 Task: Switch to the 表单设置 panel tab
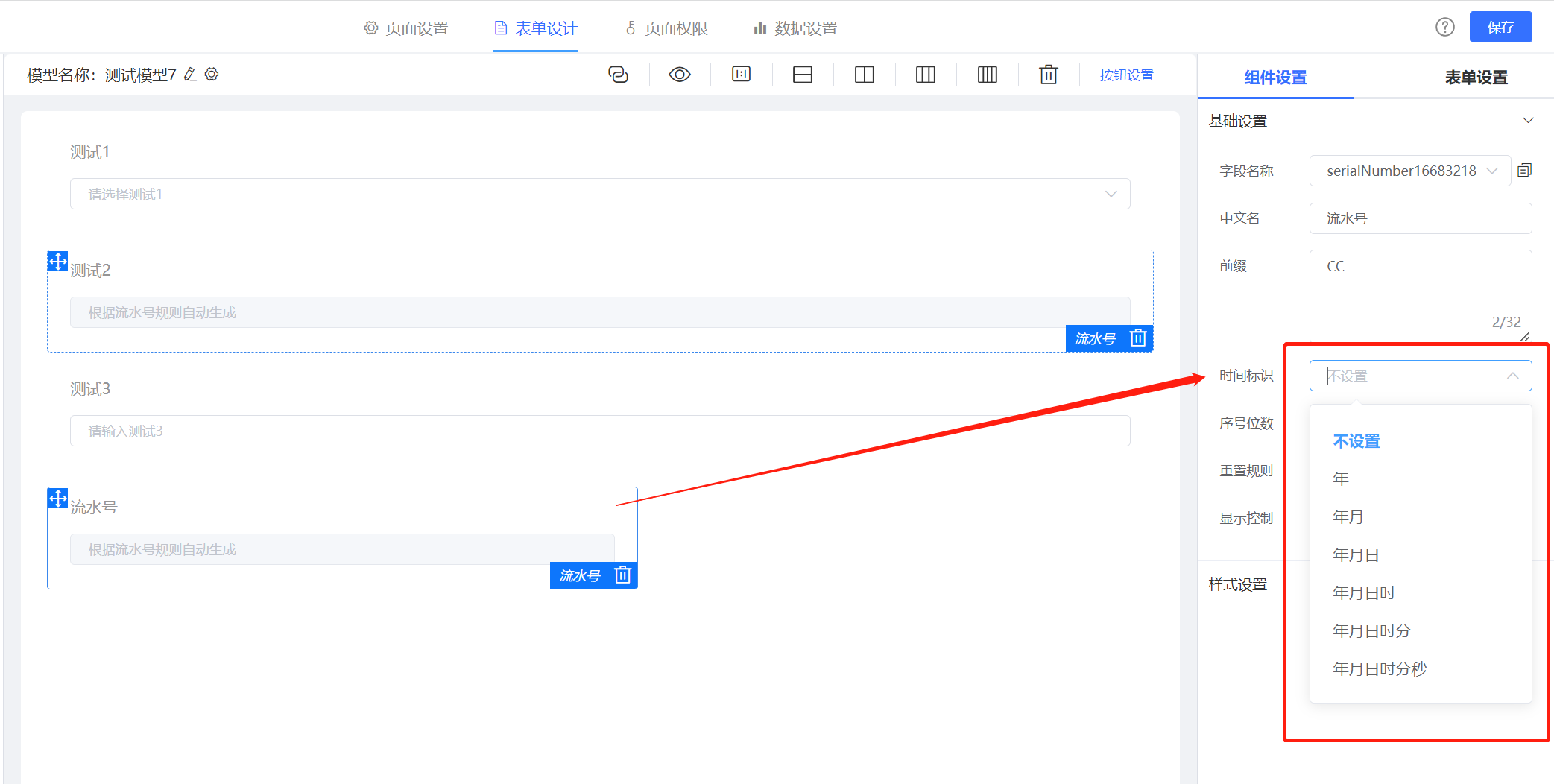1476,77
